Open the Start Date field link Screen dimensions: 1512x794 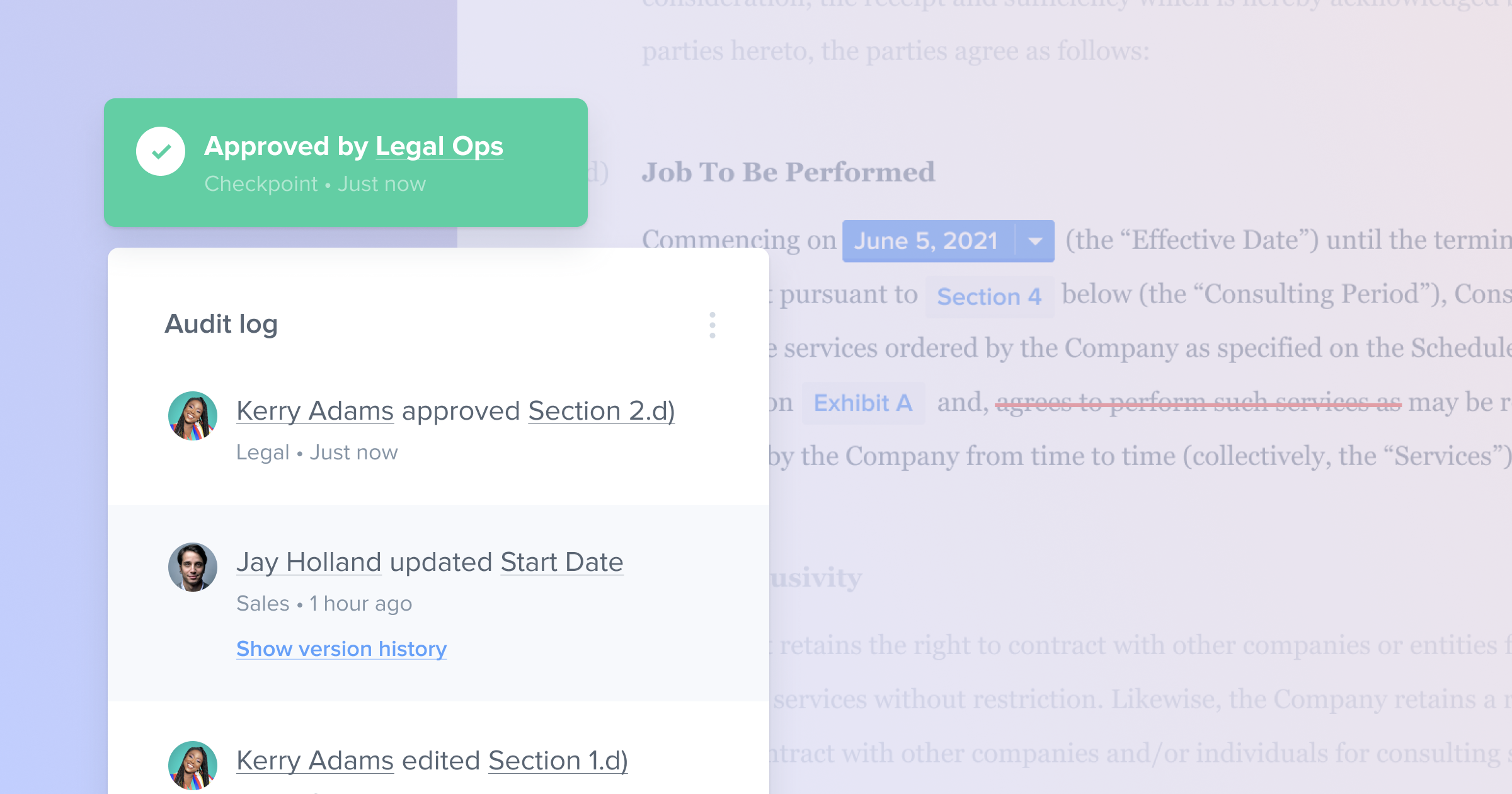[562, 562]
